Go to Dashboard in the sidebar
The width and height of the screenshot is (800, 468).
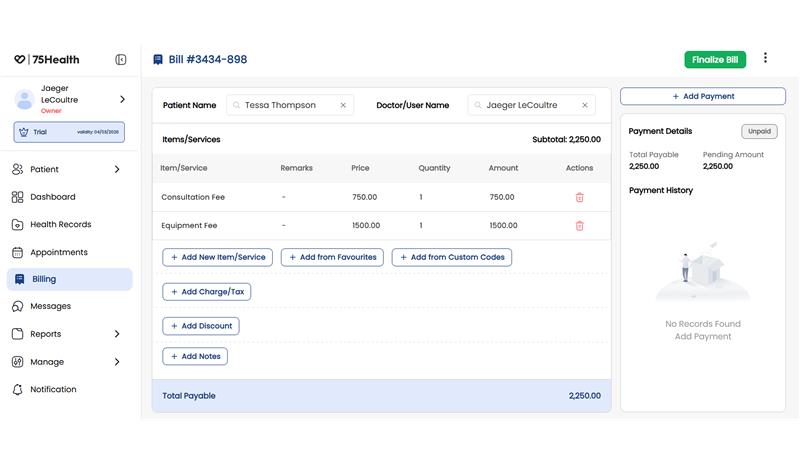tap(52, 197)
